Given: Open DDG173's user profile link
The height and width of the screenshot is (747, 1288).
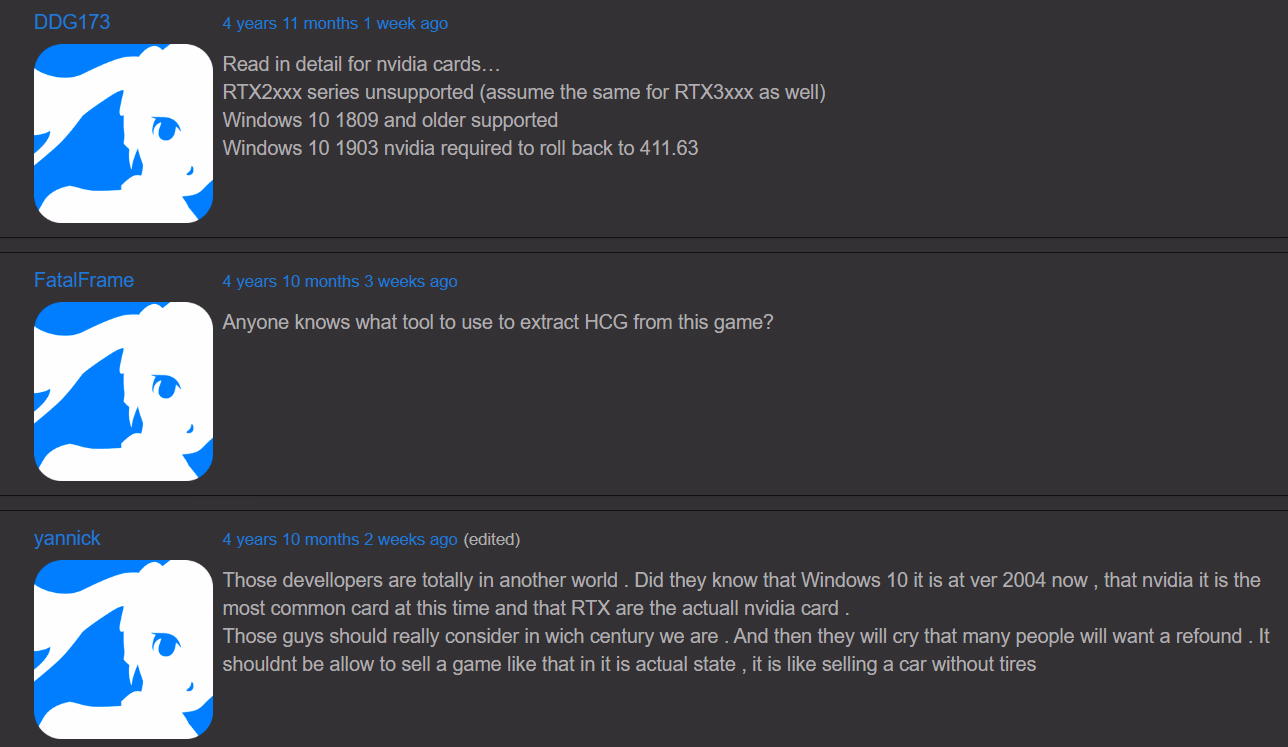Looking at the screenshot, I should tap(72, 22).
